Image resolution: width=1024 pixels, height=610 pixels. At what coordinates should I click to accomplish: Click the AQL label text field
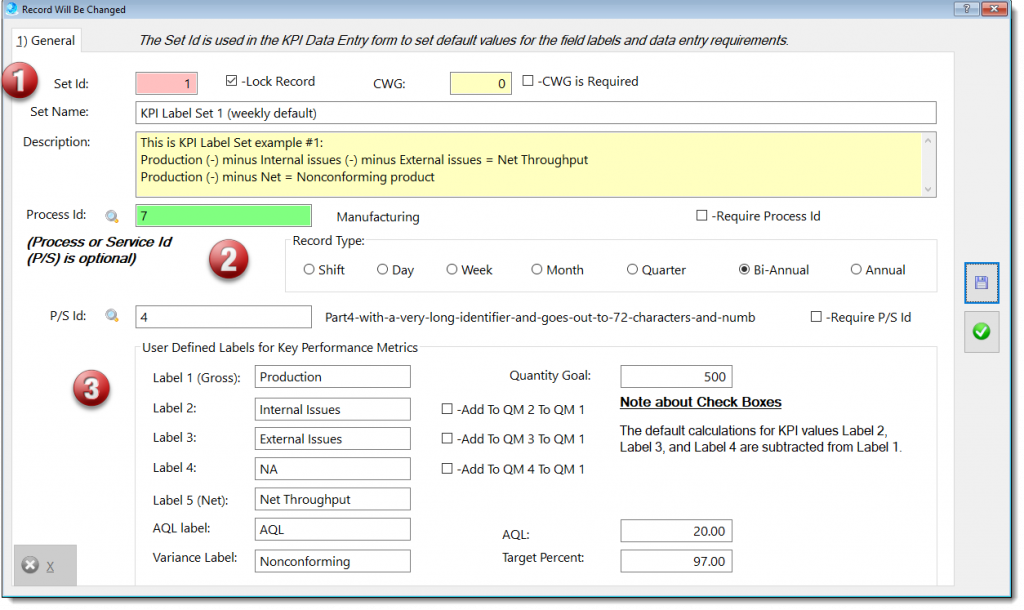pyautogui.click(x=332, y=530)
